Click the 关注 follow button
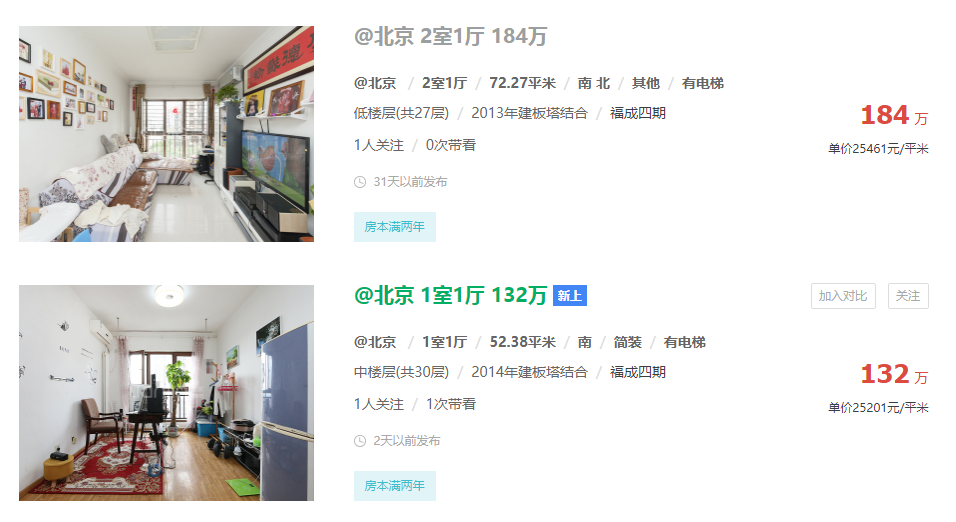This screenshot has width=956, height=522. [x=908, y=296]
